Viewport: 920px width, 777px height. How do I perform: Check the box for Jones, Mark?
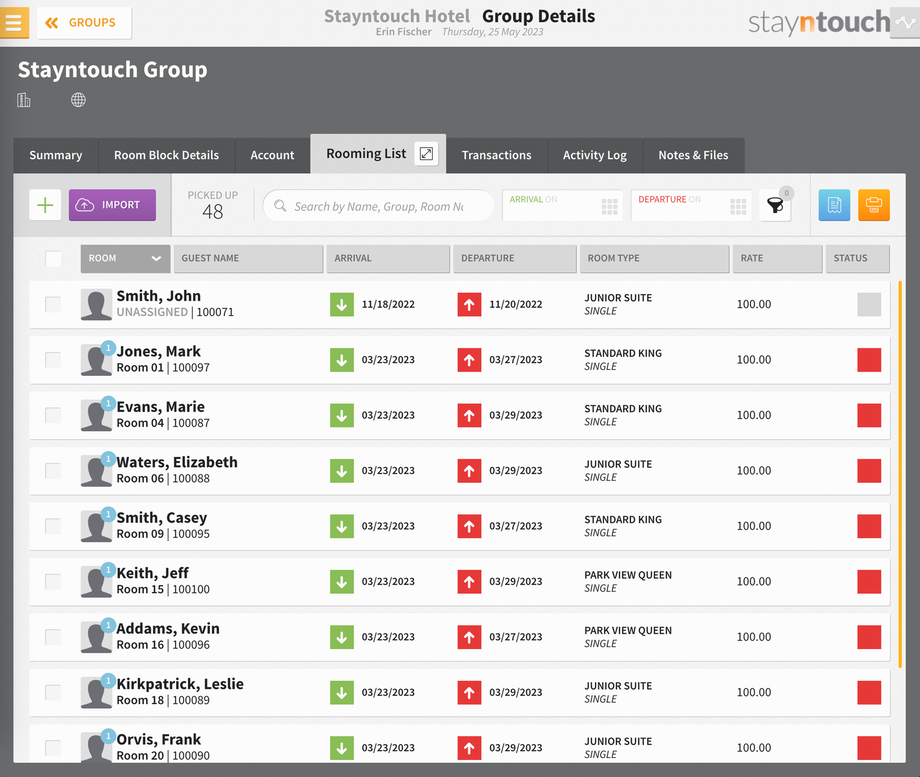coord(53,360)
